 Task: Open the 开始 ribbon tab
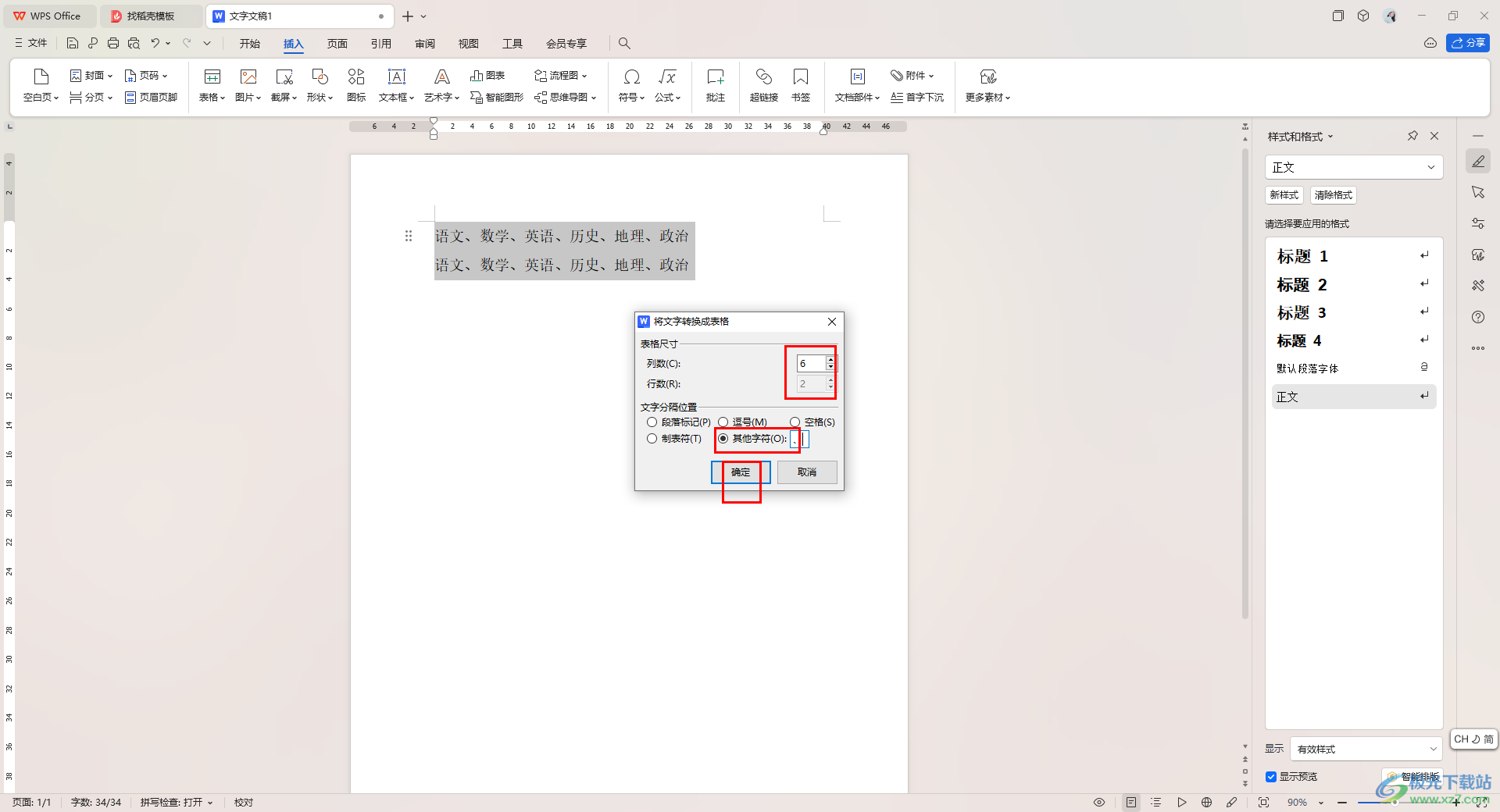point(249,44)
